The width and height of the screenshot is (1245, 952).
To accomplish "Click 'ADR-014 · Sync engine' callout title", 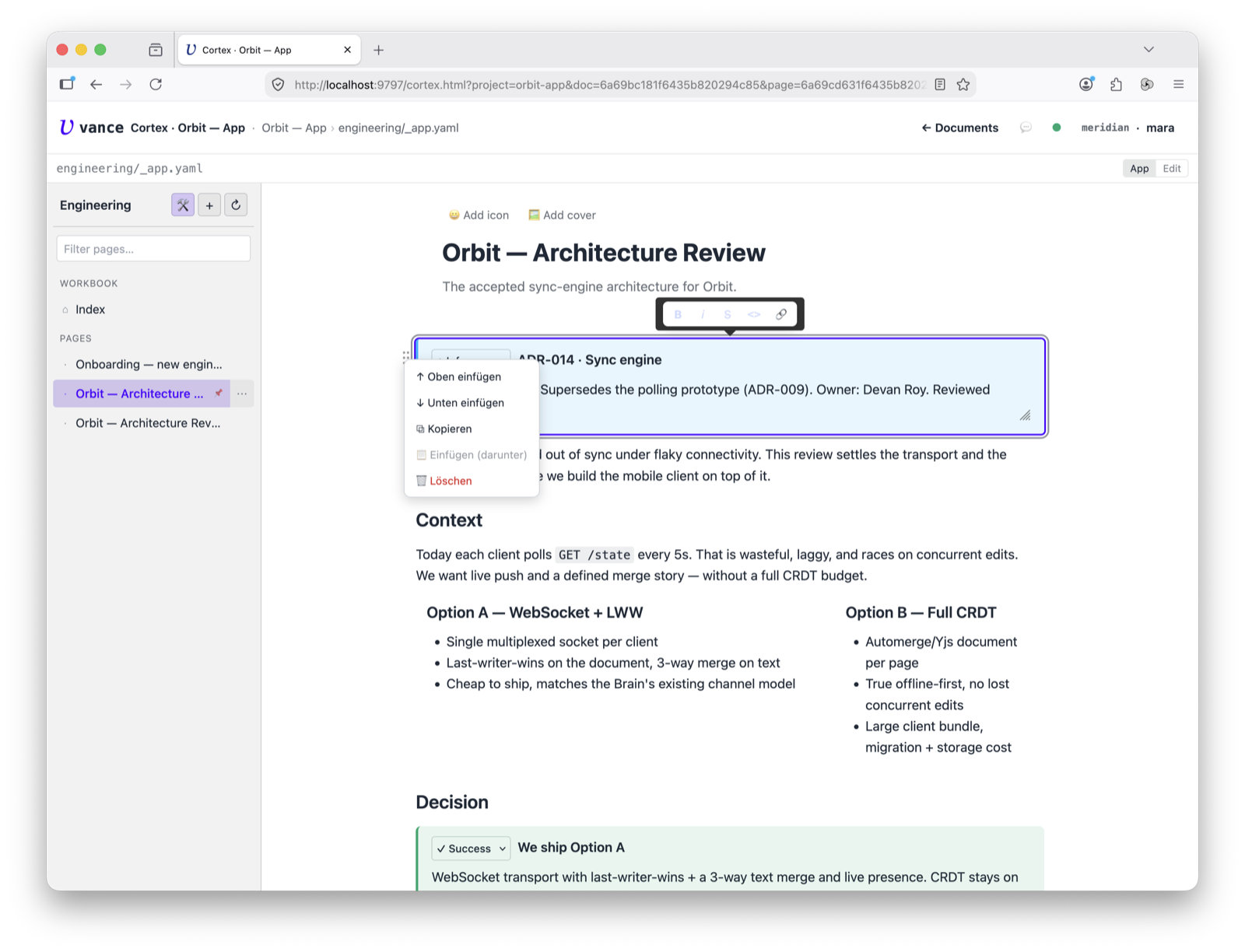I will [590, 360].
